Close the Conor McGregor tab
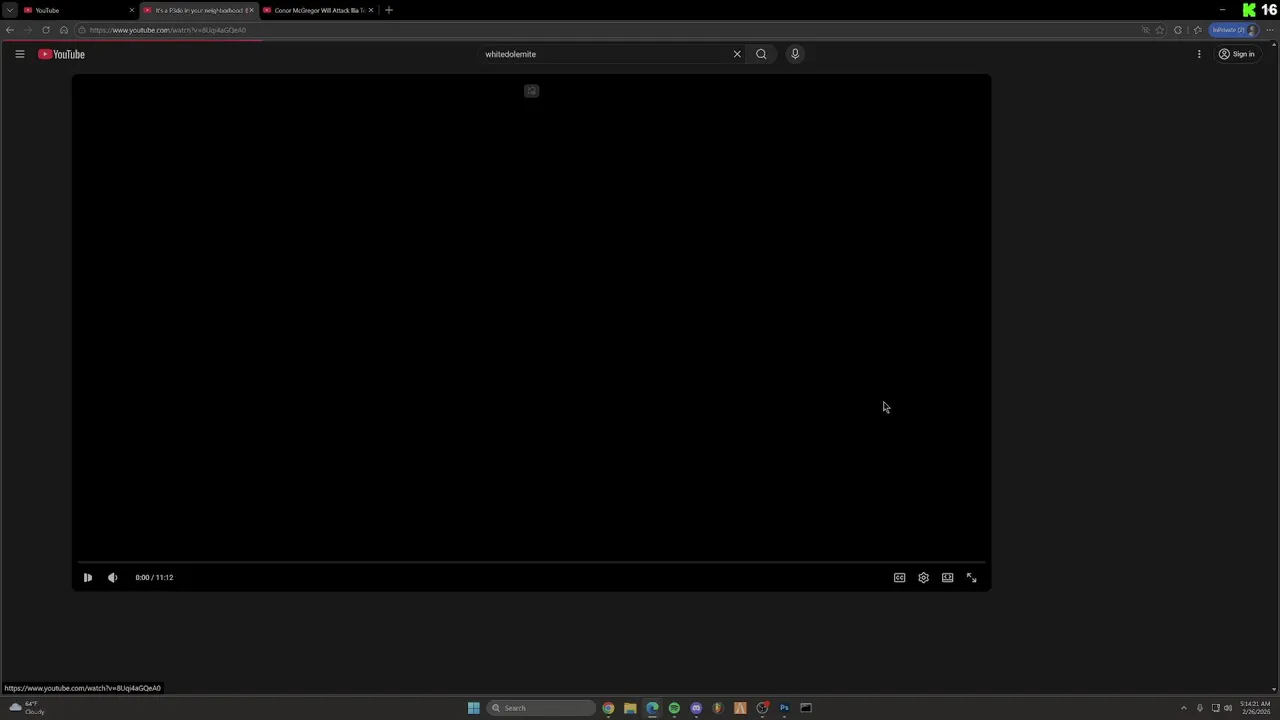The image size is (1280, 720). tap(371, 10)
